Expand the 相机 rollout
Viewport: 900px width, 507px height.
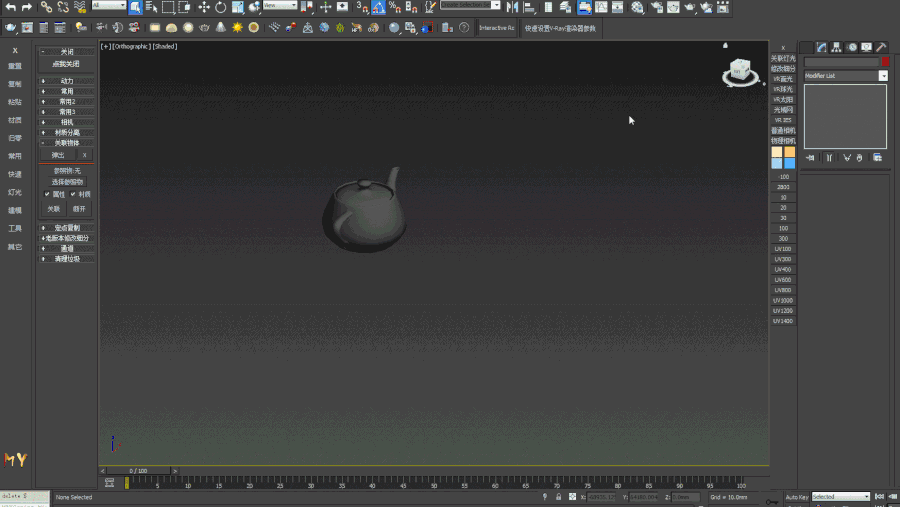tap(67, 122)
